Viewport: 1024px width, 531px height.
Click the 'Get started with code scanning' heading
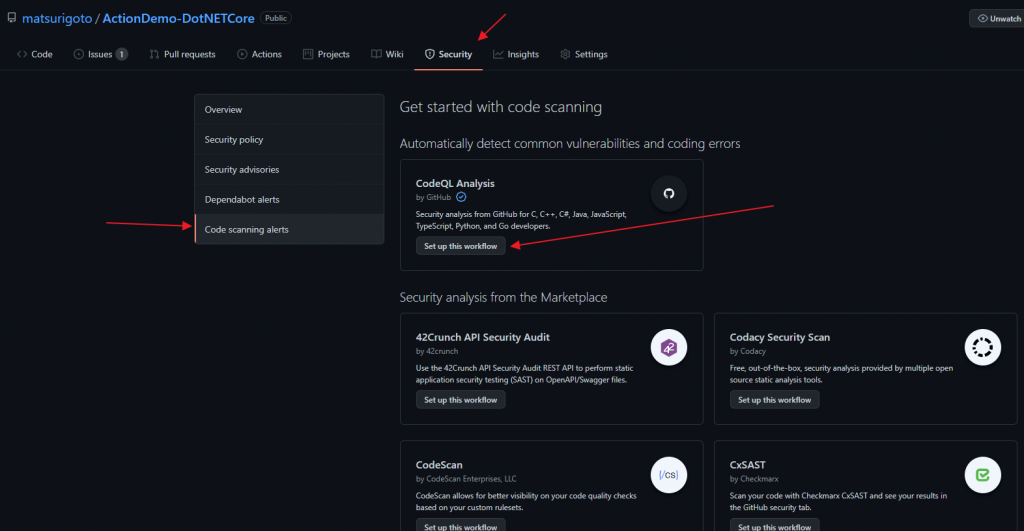click(x=501, y=107)
